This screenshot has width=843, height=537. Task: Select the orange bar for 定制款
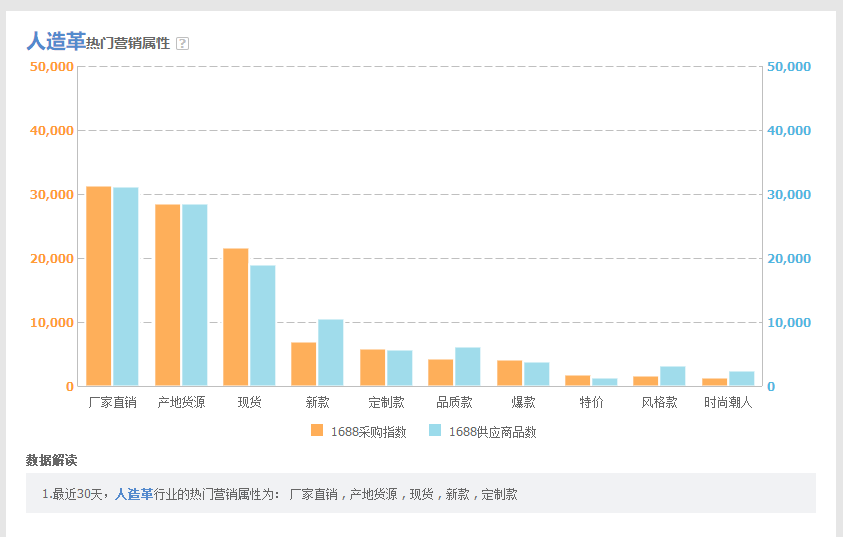tap(373, 368)
